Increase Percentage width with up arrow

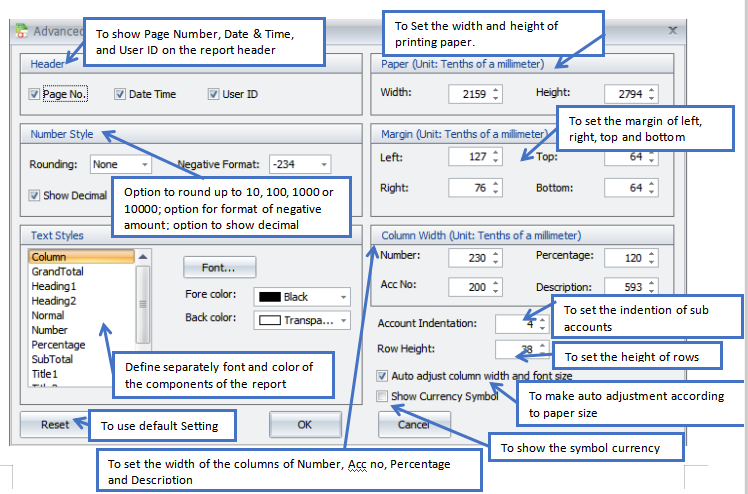pyautogui.click(x=652, y=253)
